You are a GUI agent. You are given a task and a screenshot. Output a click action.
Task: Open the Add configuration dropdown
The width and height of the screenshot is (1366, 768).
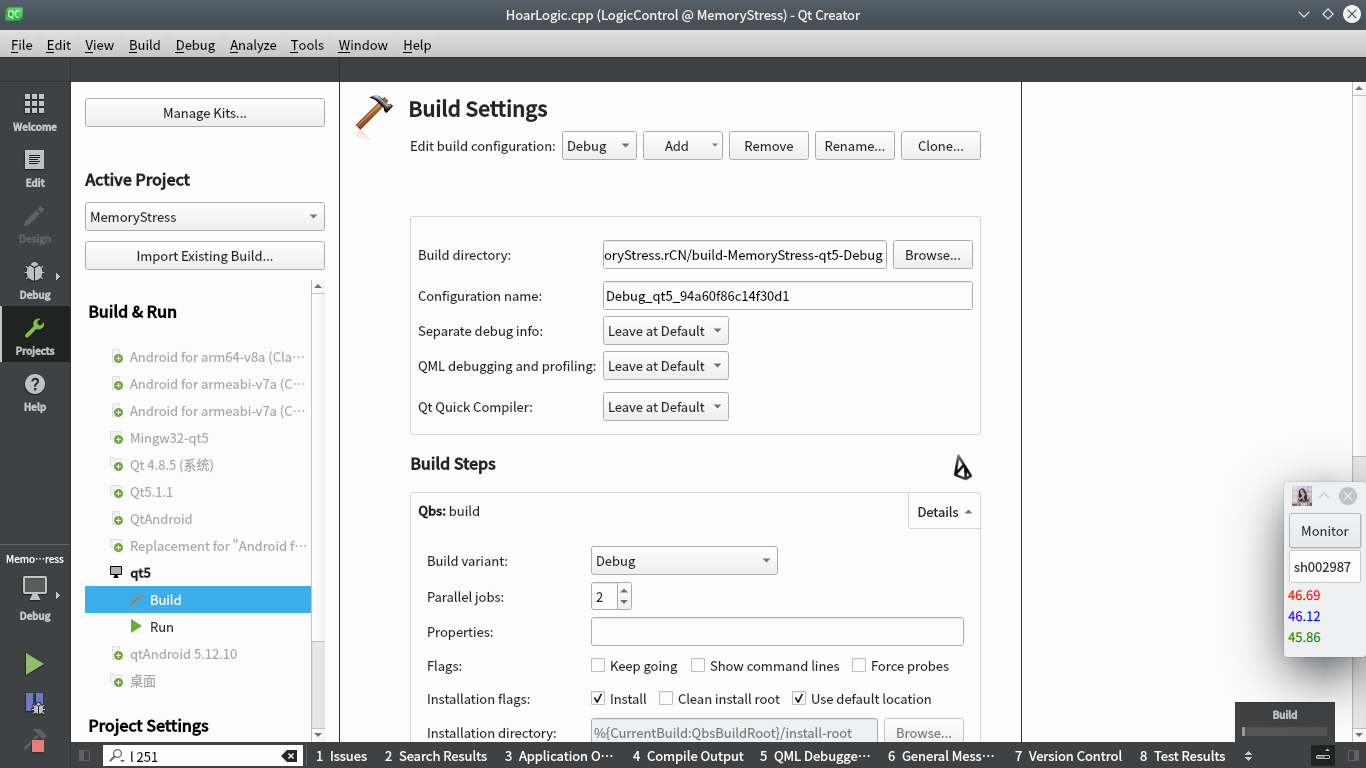(x=683, y=146)
